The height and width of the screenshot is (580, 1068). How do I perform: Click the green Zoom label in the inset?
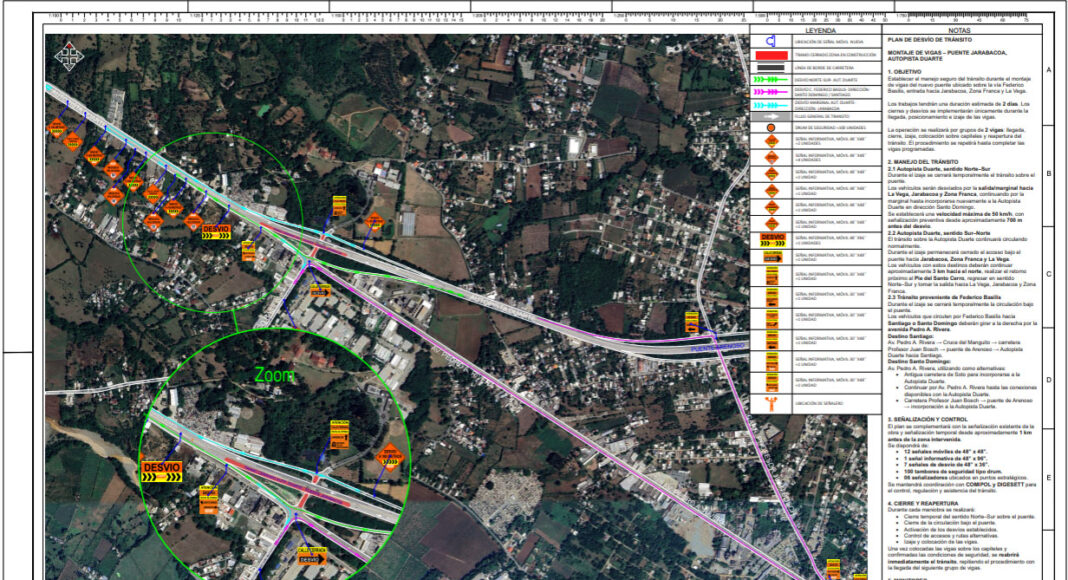coord(274,375)
